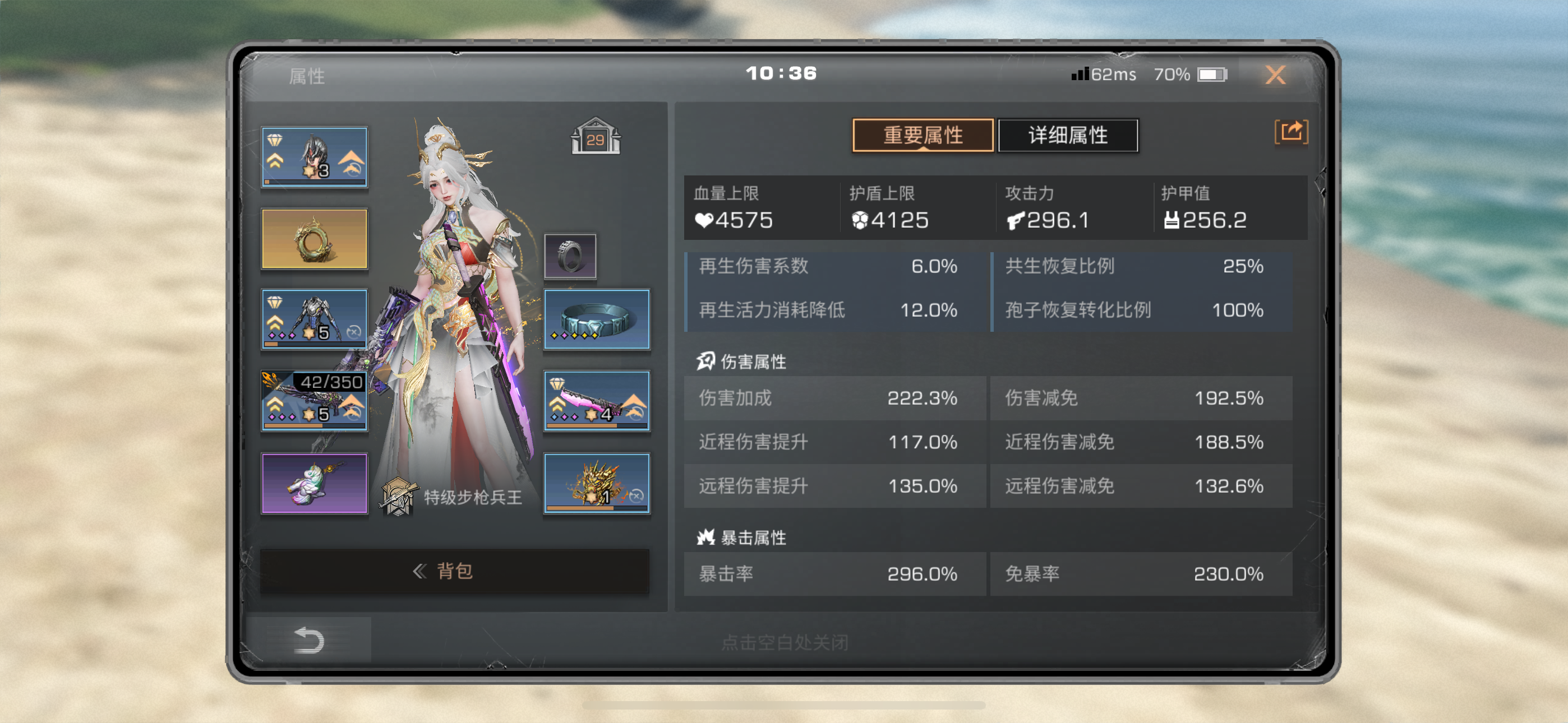The height and width of the screenshot is (723, 1568).
Task: Switch to the 详细属性 tab
Action: coord(1068,135)
